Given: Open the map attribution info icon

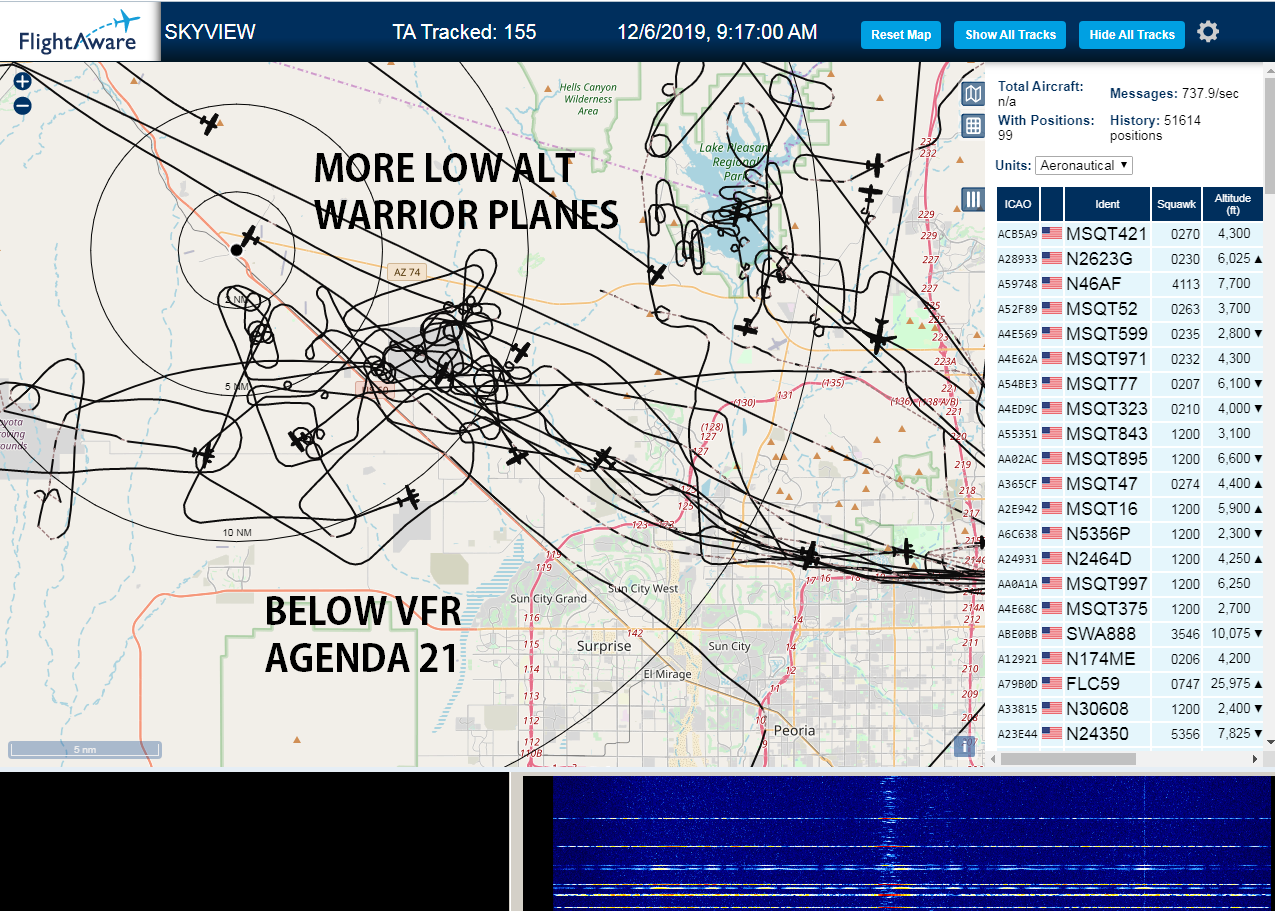Looking at the screenshot, I should (x=965, y=745).
